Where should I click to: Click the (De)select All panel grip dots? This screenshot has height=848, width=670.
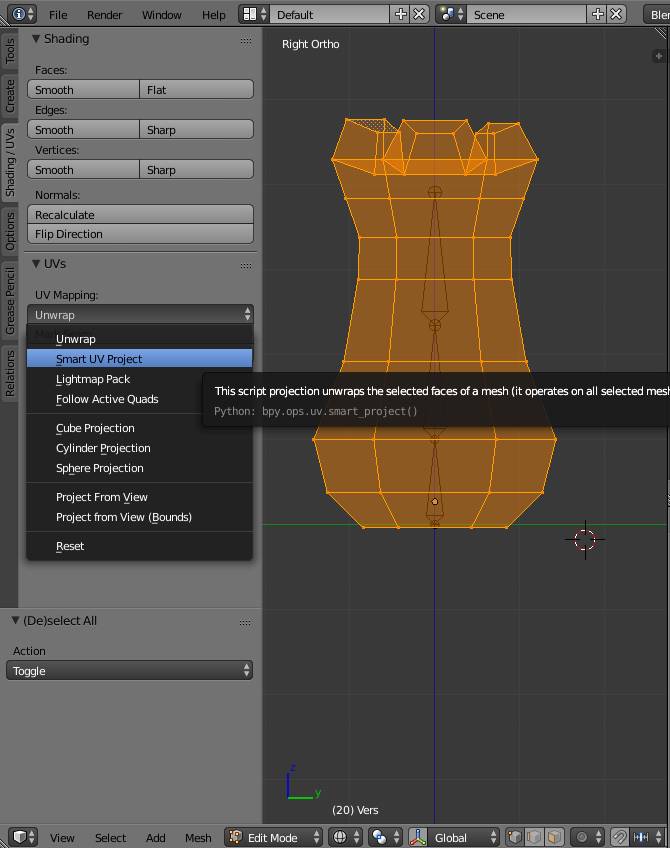[x=245, y=622]
